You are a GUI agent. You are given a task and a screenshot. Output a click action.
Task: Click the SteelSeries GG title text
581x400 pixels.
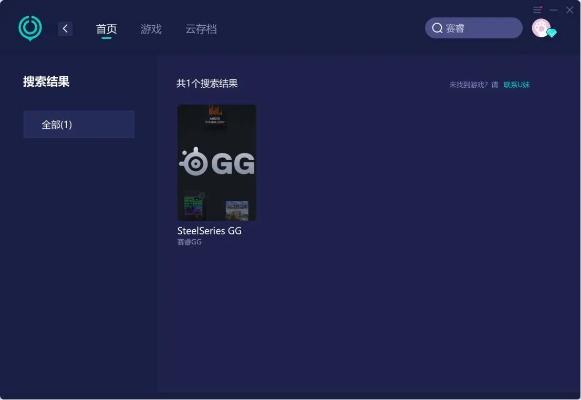(x=209, y=231)
